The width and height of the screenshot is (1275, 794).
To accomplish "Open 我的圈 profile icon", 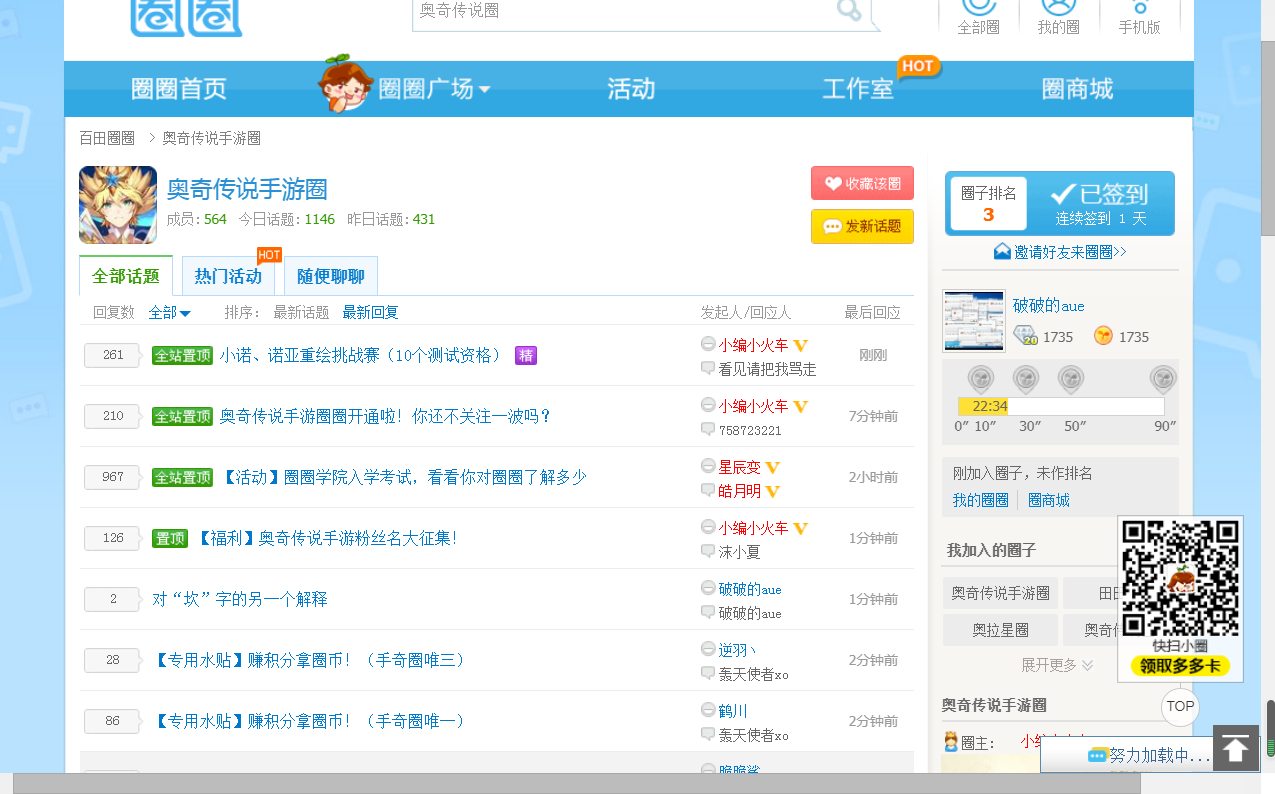I will [1058, 9].
